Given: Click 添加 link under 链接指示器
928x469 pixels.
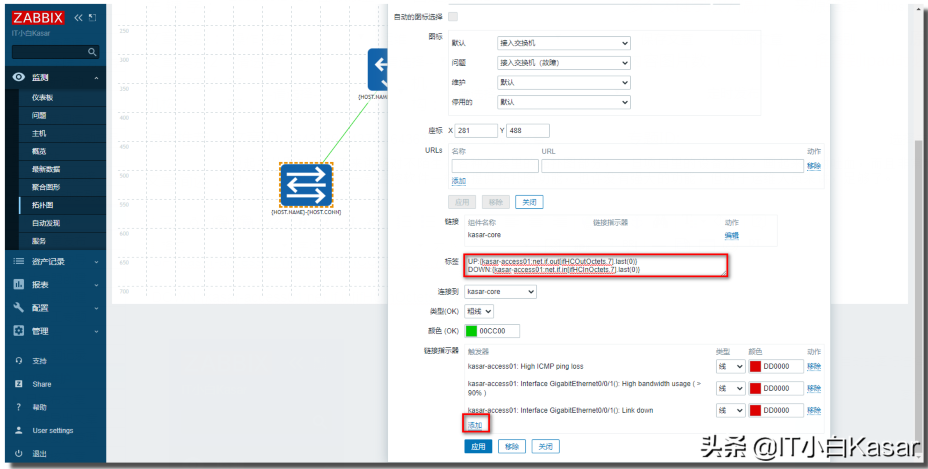Looking at the screenshot, I should (x=475, y=425).
